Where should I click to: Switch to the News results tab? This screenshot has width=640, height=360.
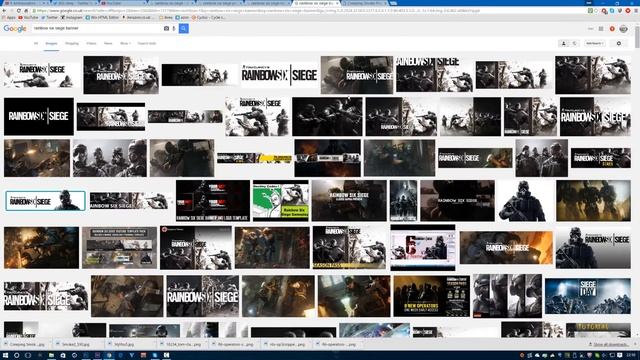tap(108, 43)
